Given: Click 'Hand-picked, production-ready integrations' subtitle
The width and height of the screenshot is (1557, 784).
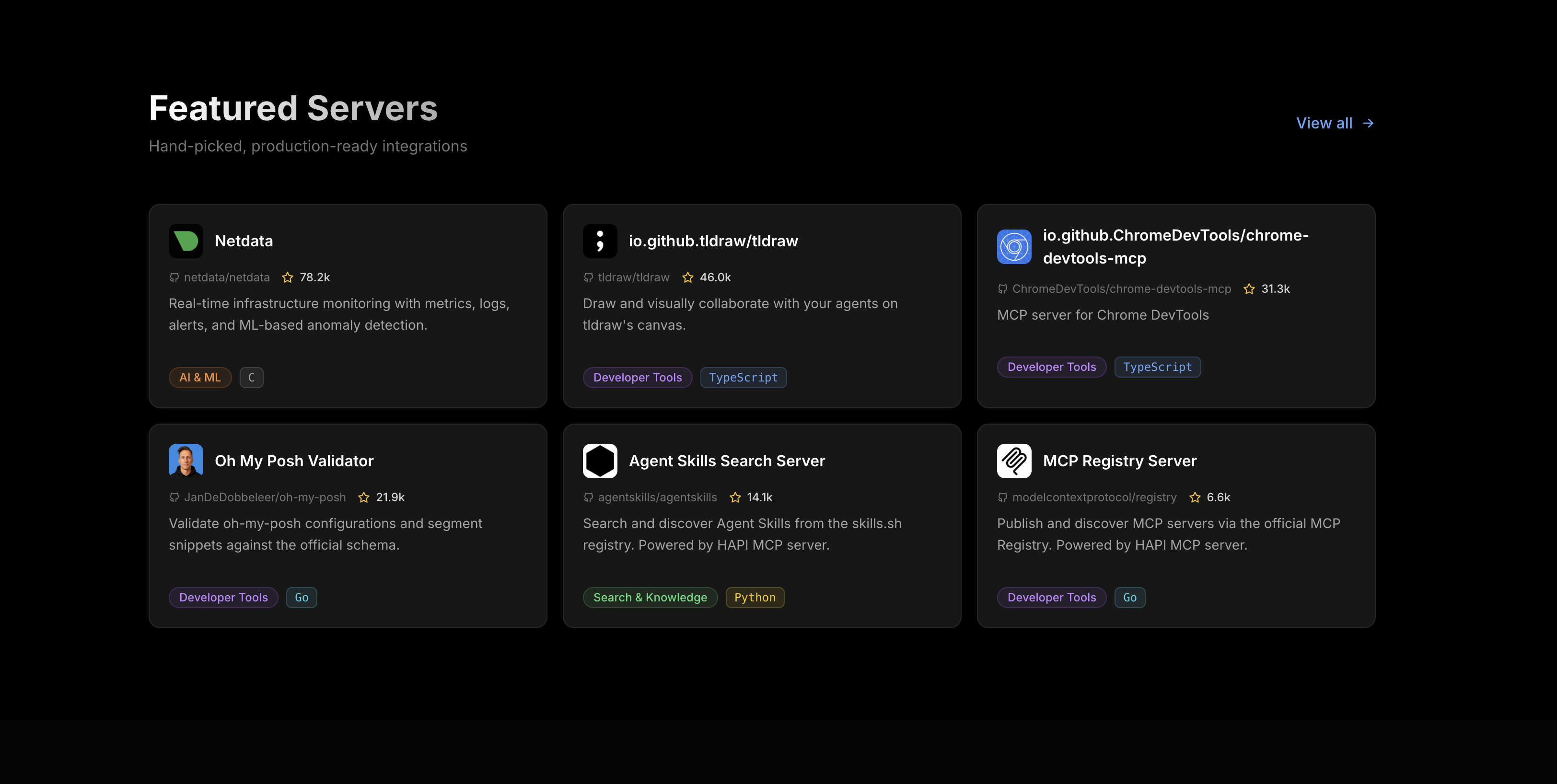Looking at the screenshot, I should (x=308, y=146).
